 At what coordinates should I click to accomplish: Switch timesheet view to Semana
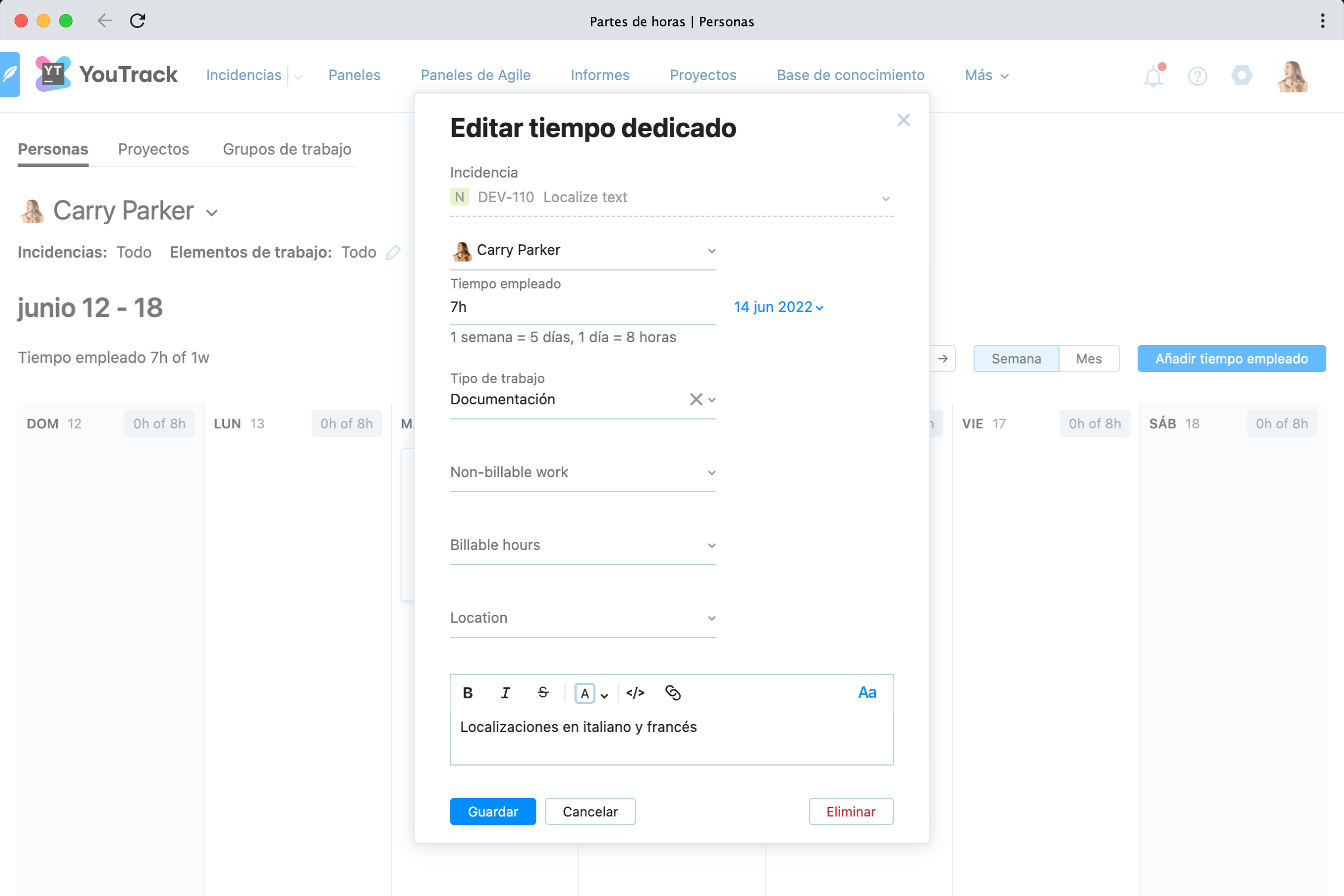(1016, 359)
